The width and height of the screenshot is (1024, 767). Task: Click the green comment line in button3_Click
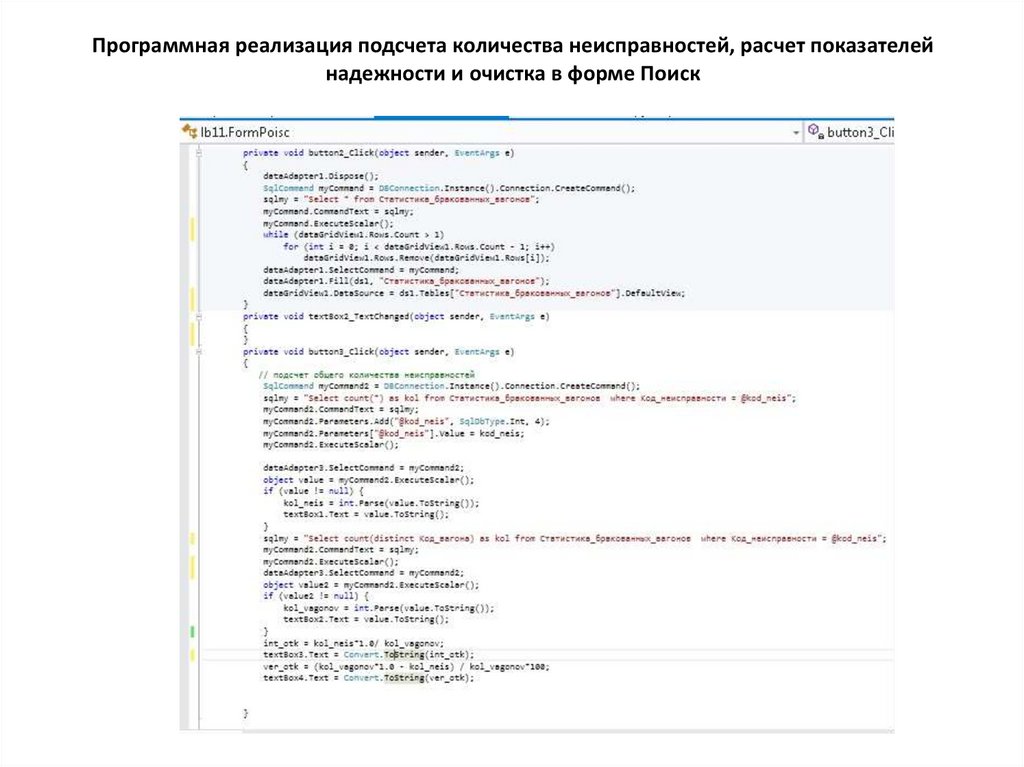[x=366, y=375]
